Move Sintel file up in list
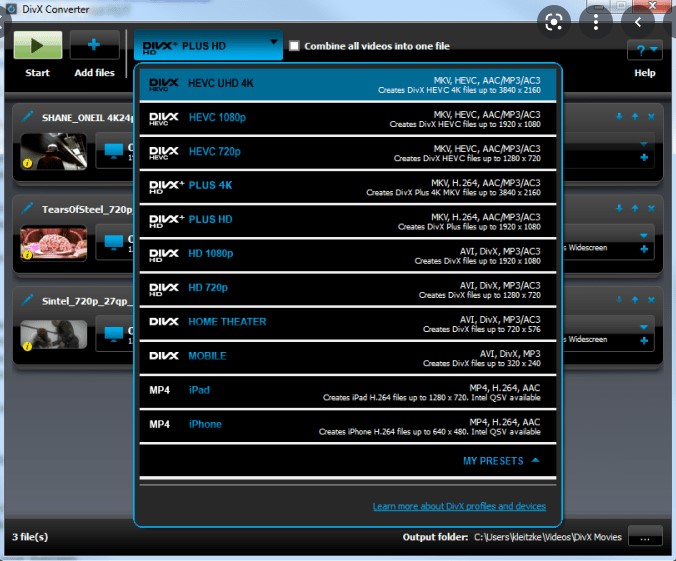676x561 pixels. click(635, 300)
